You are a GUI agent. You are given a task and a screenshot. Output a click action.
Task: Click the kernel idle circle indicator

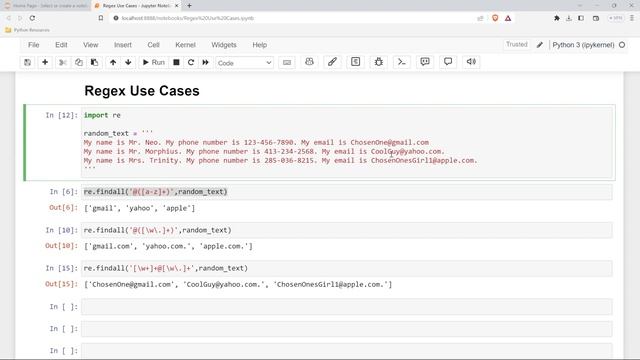point(622,45)
